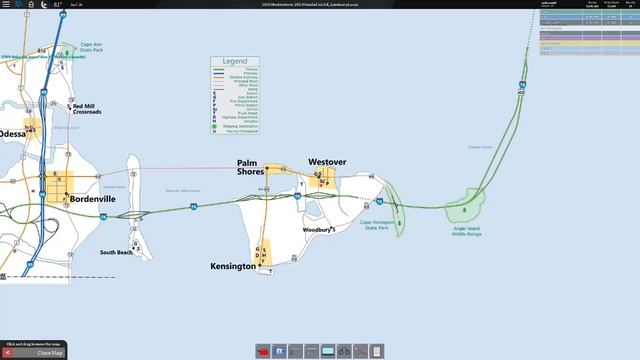The height and width of the screenshot is (360, 640).
Task: Click the interstate 76 shield near Palm Shores exit
Action: (298, 196)
